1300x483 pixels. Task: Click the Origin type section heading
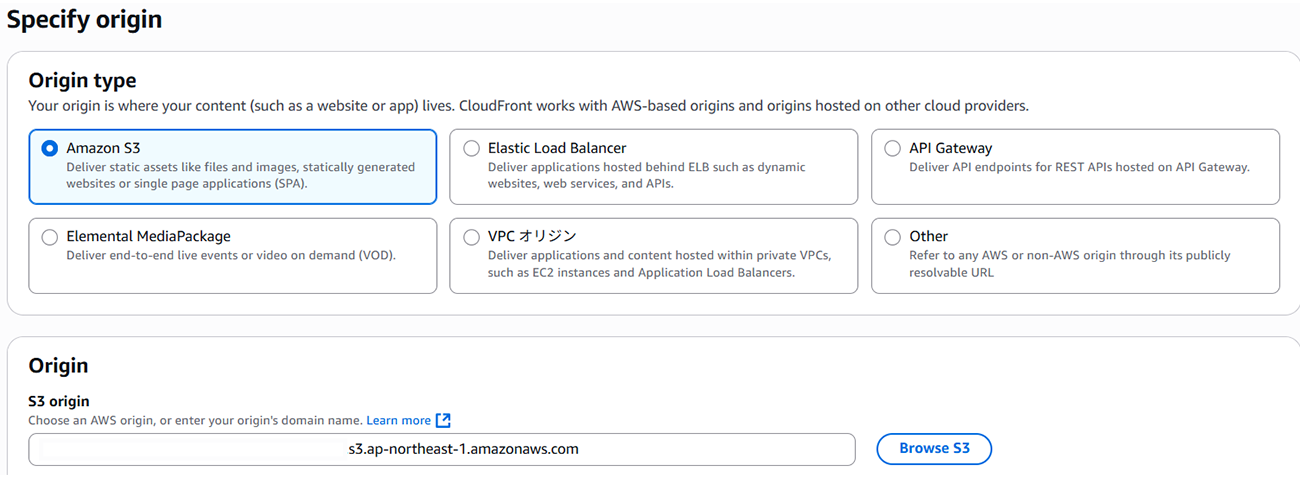click(x=82, y=80)
